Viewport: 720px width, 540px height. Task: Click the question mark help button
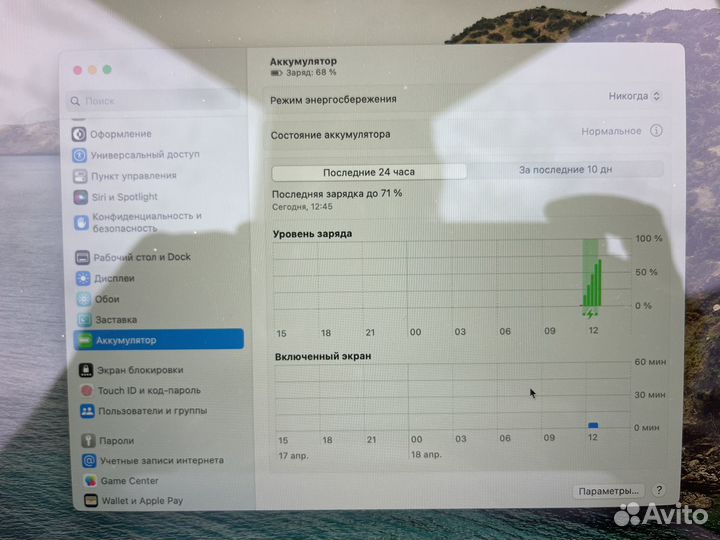click(x=659, y=490)
